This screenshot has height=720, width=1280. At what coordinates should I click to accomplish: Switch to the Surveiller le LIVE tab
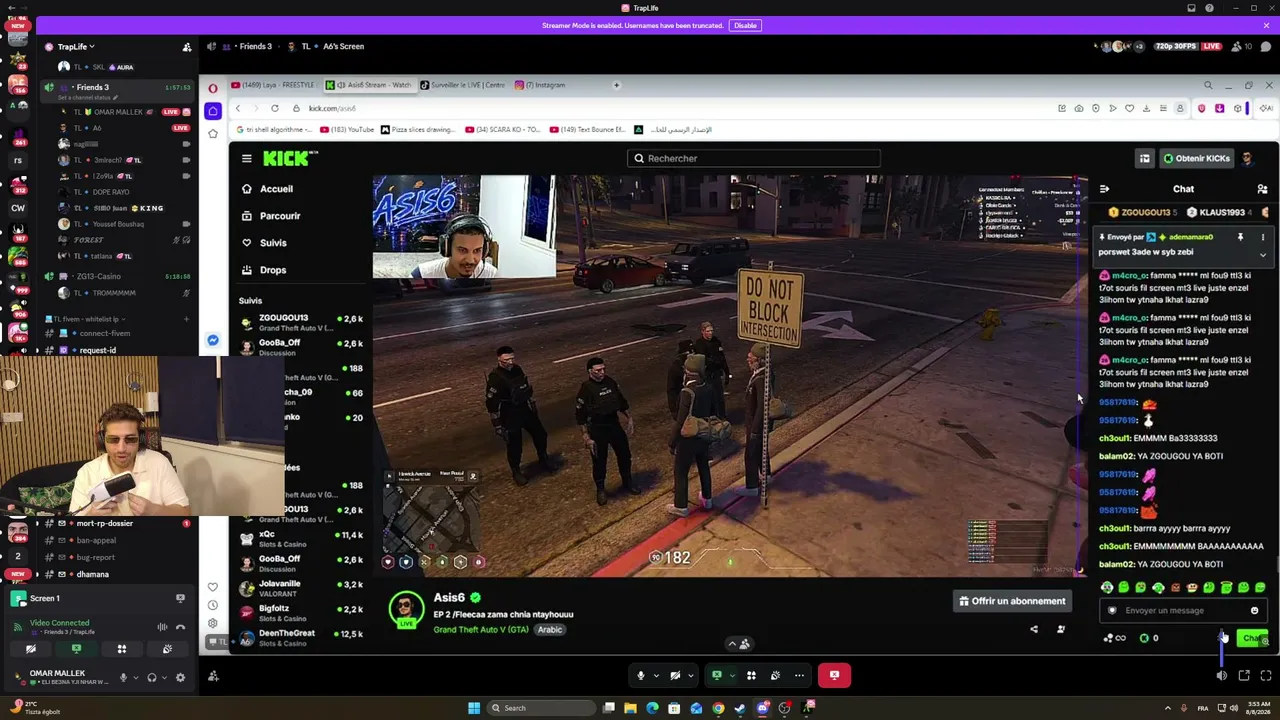pos(462,85)
